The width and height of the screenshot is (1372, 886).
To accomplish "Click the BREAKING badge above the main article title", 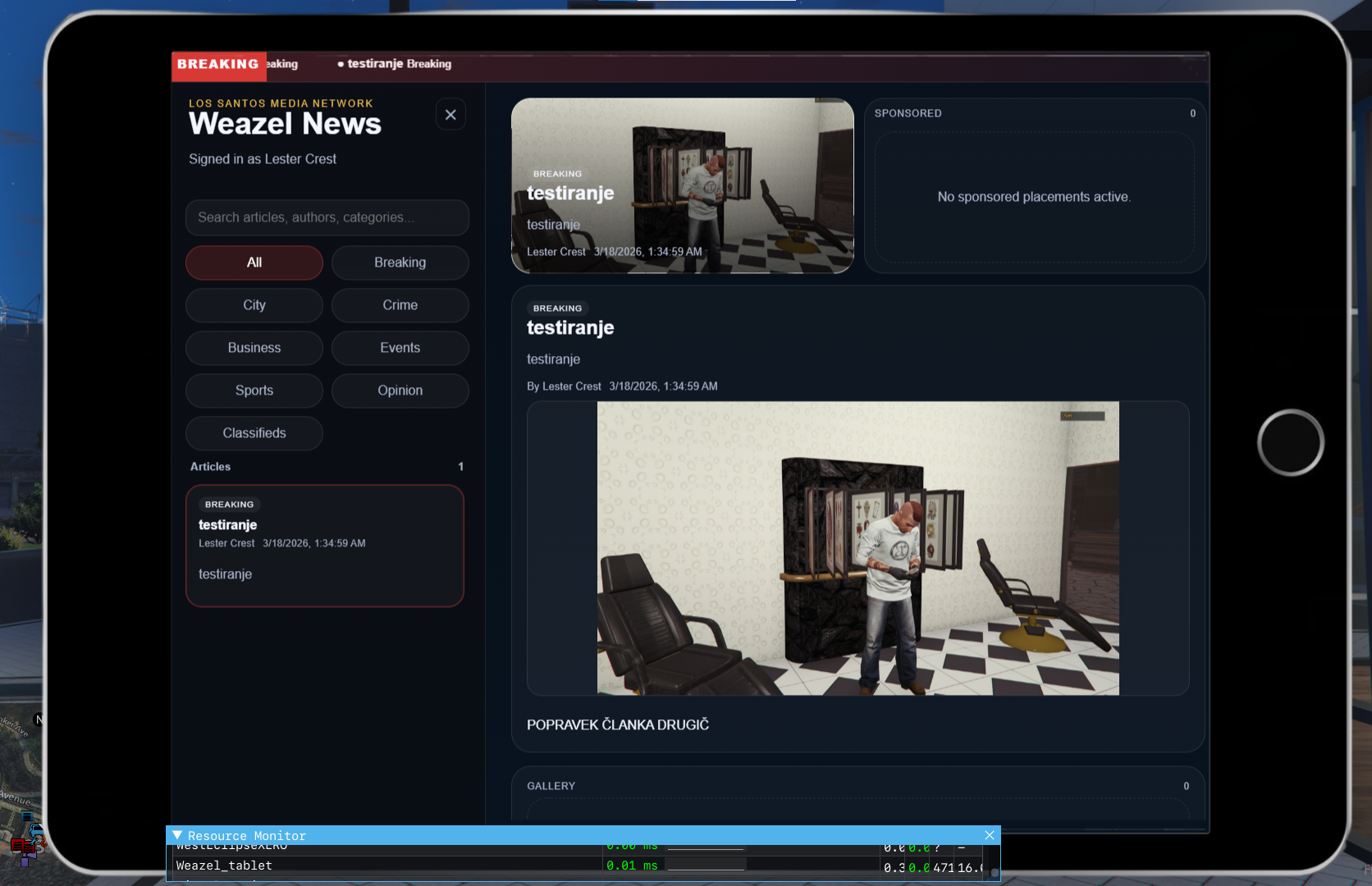I will [558, 308].
